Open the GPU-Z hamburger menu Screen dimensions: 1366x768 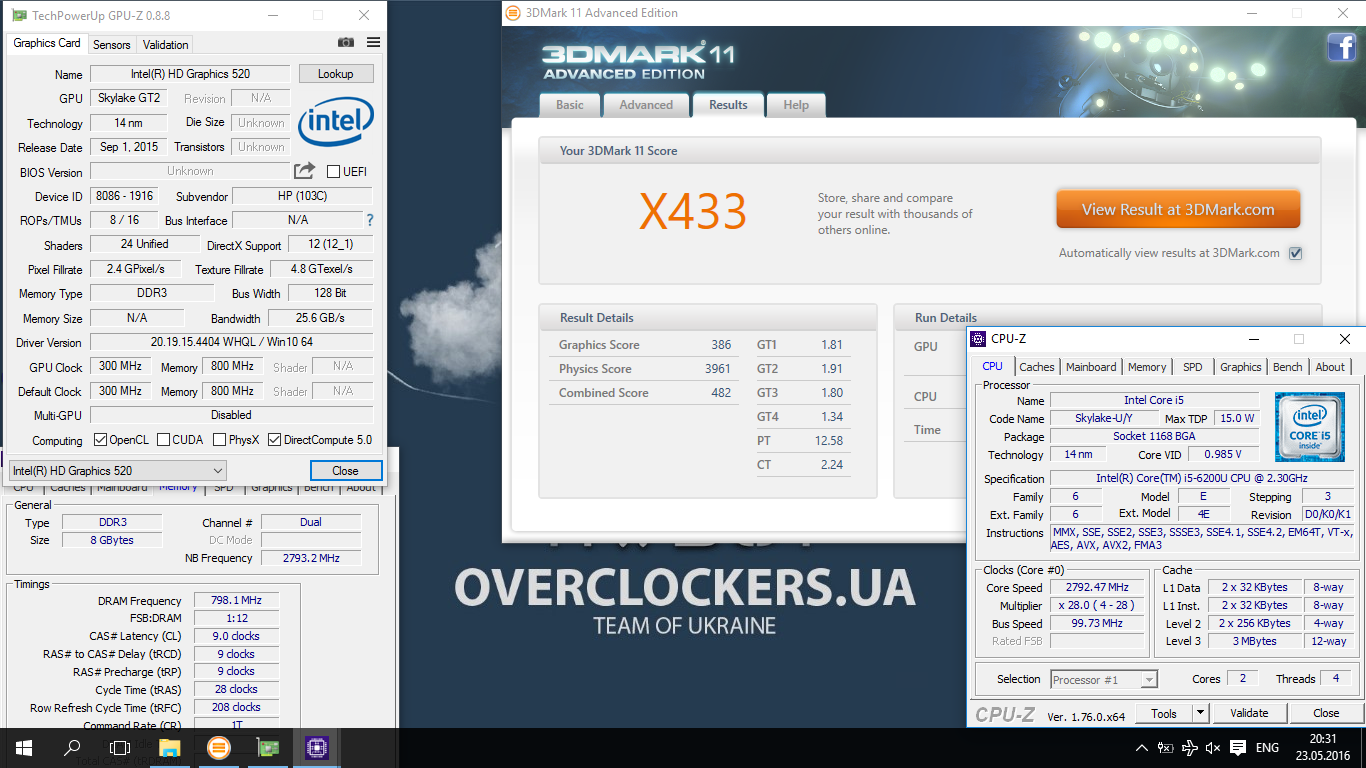[x=374, y=42]
